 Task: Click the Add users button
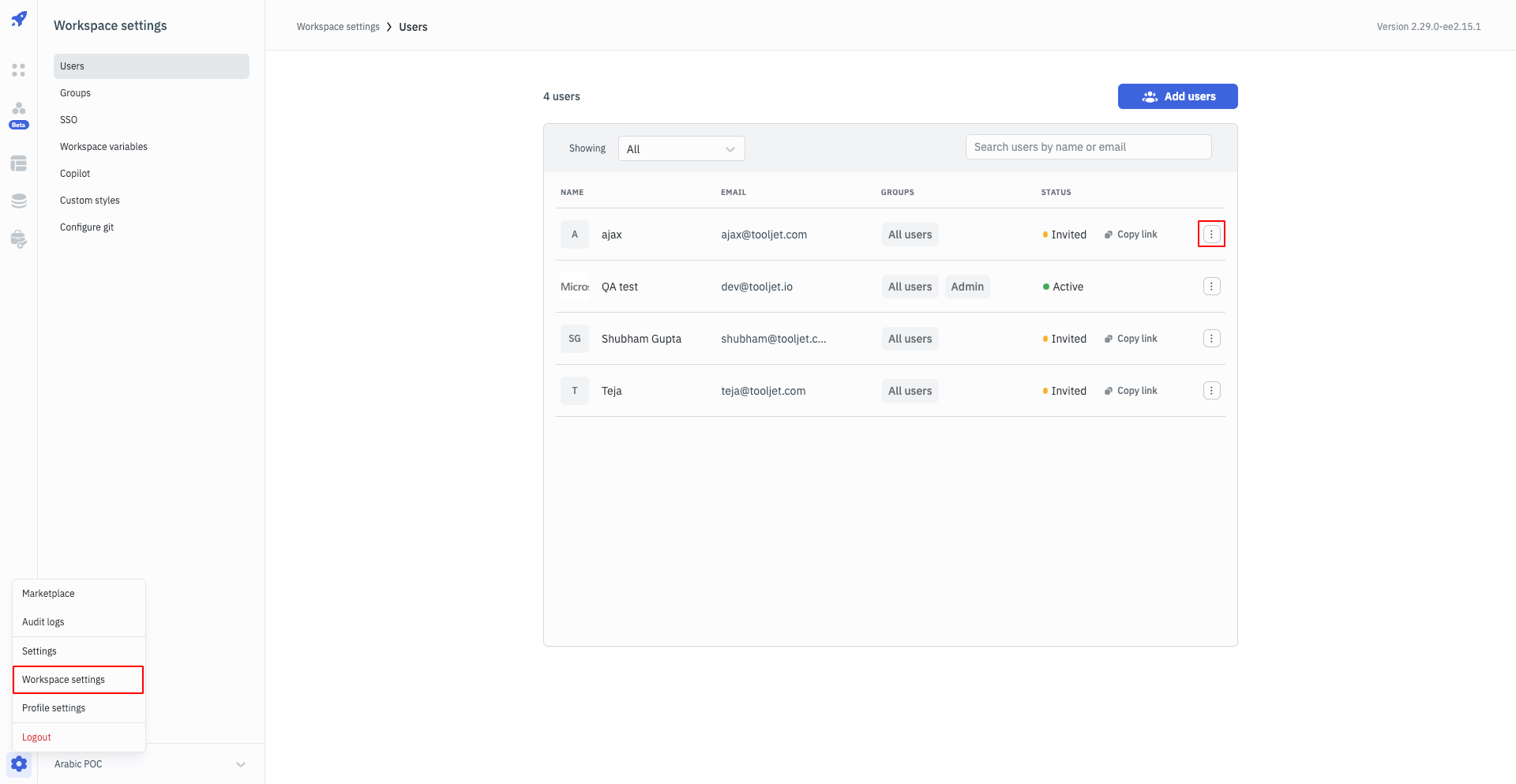pyautogui.click(x=1177, y=96)
